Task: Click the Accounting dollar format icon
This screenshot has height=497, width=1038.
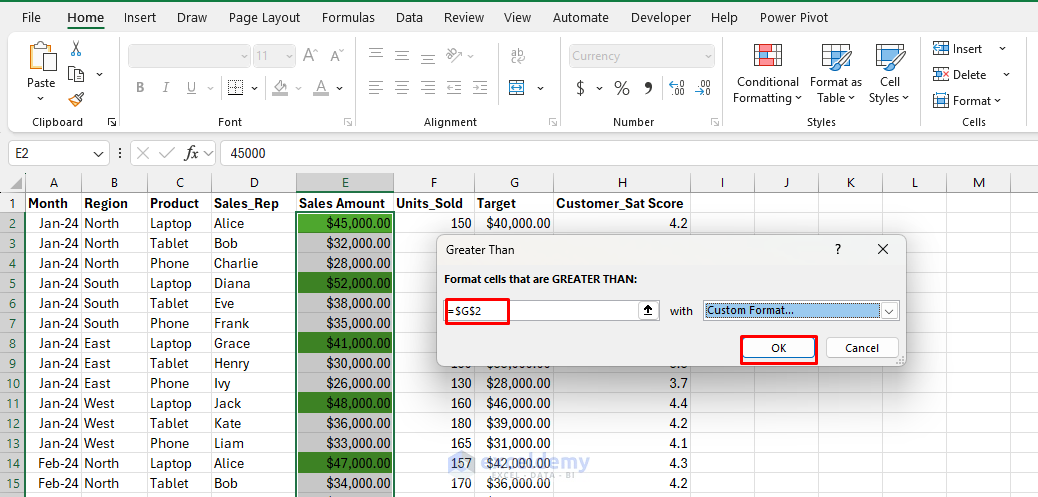Action: point(581,87)
